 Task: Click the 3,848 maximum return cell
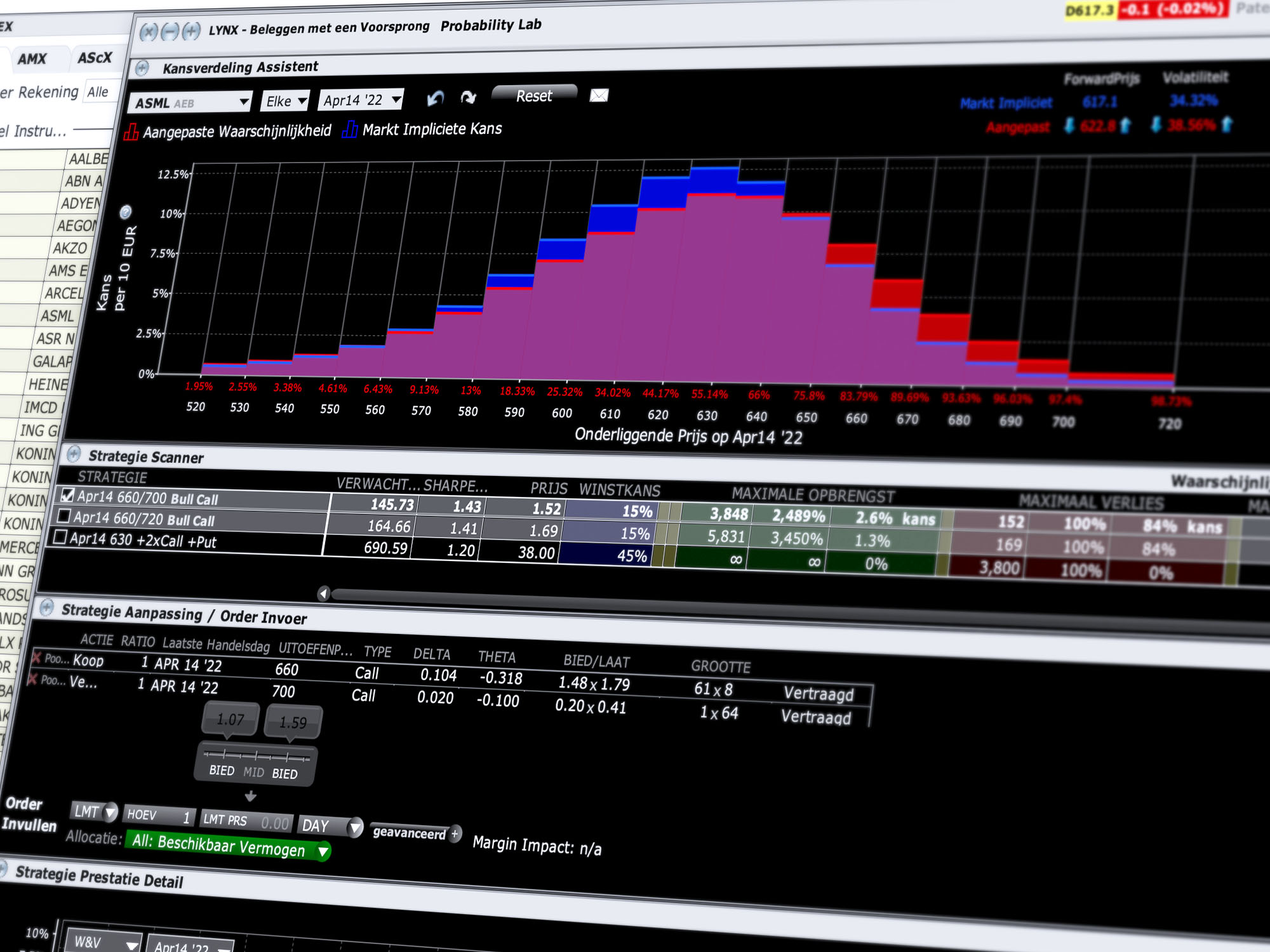point(729,513)
